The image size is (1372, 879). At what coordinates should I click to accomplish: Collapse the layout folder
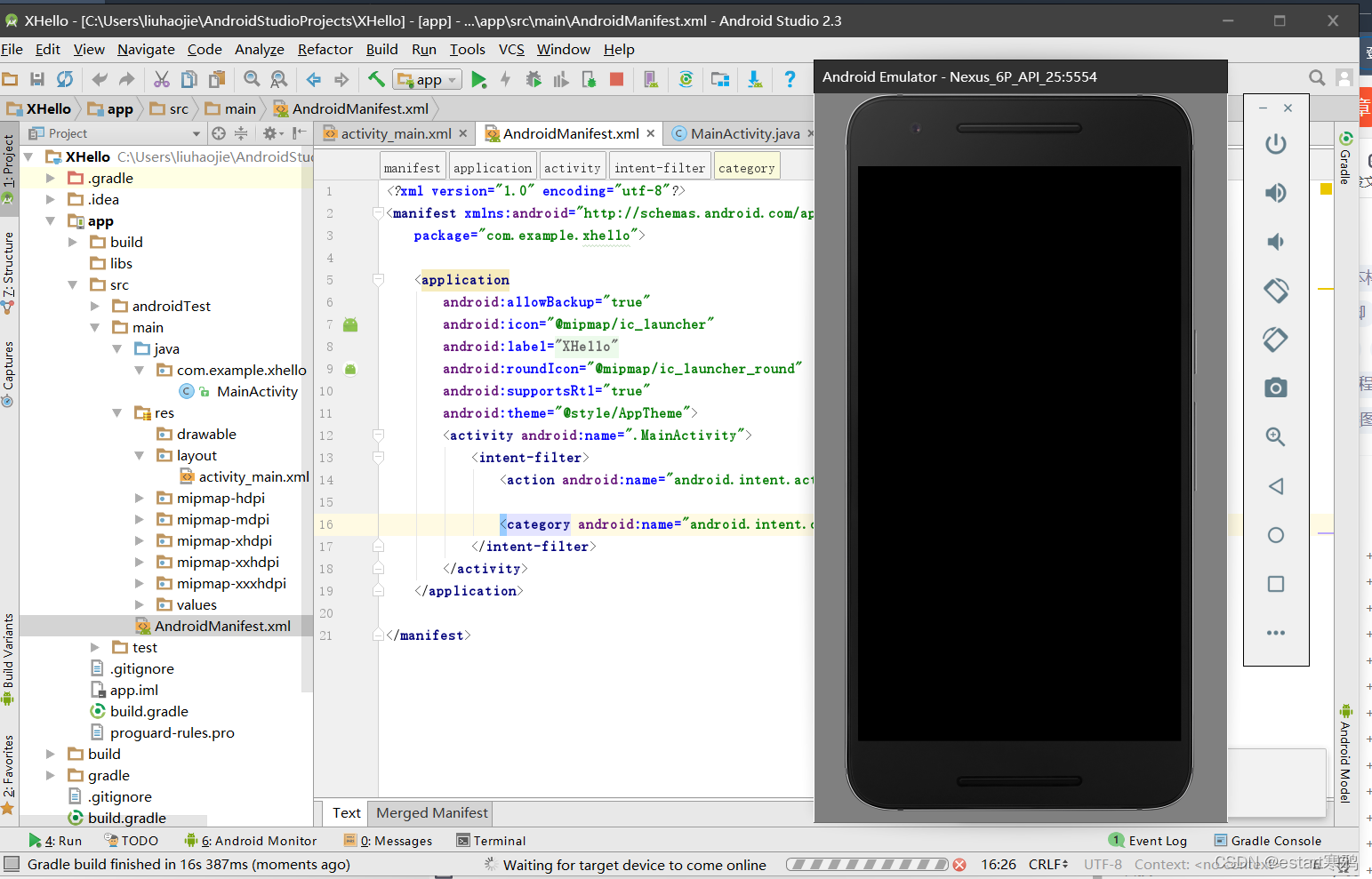point(139,455)
